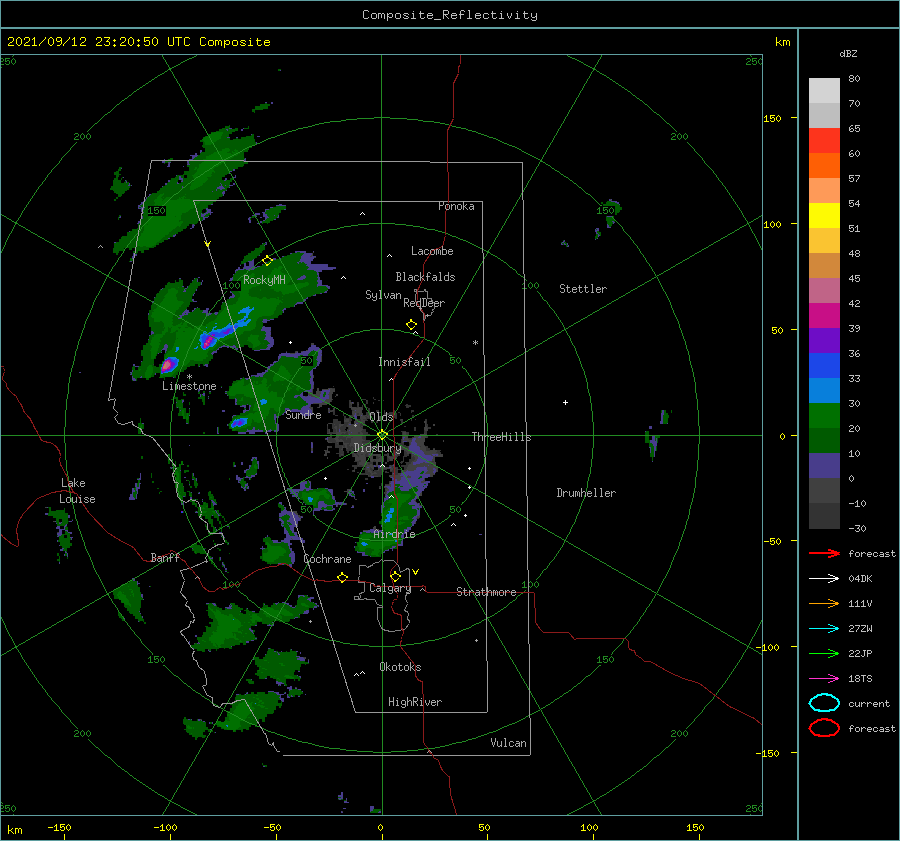
Task: Click the red forecast arrow in legend
Action: pos(824,553)
